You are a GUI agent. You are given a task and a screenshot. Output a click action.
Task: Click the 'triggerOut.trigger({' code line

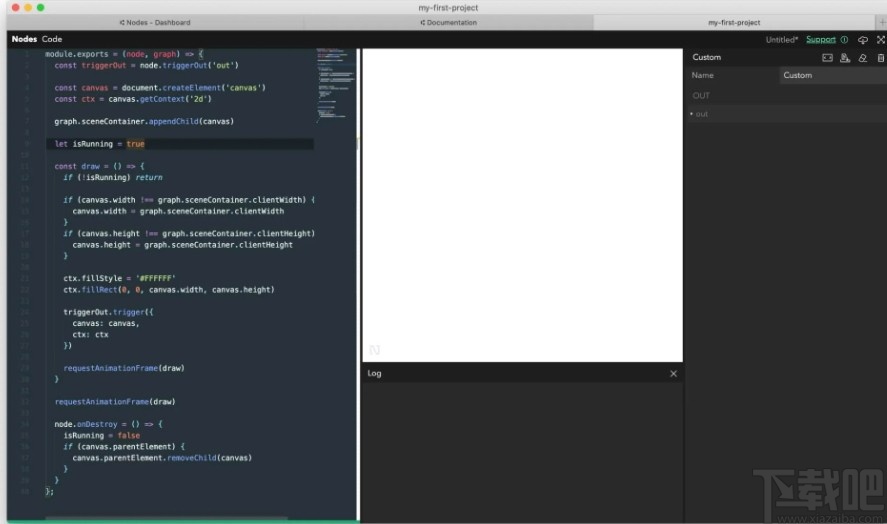[x=108, y=312]
